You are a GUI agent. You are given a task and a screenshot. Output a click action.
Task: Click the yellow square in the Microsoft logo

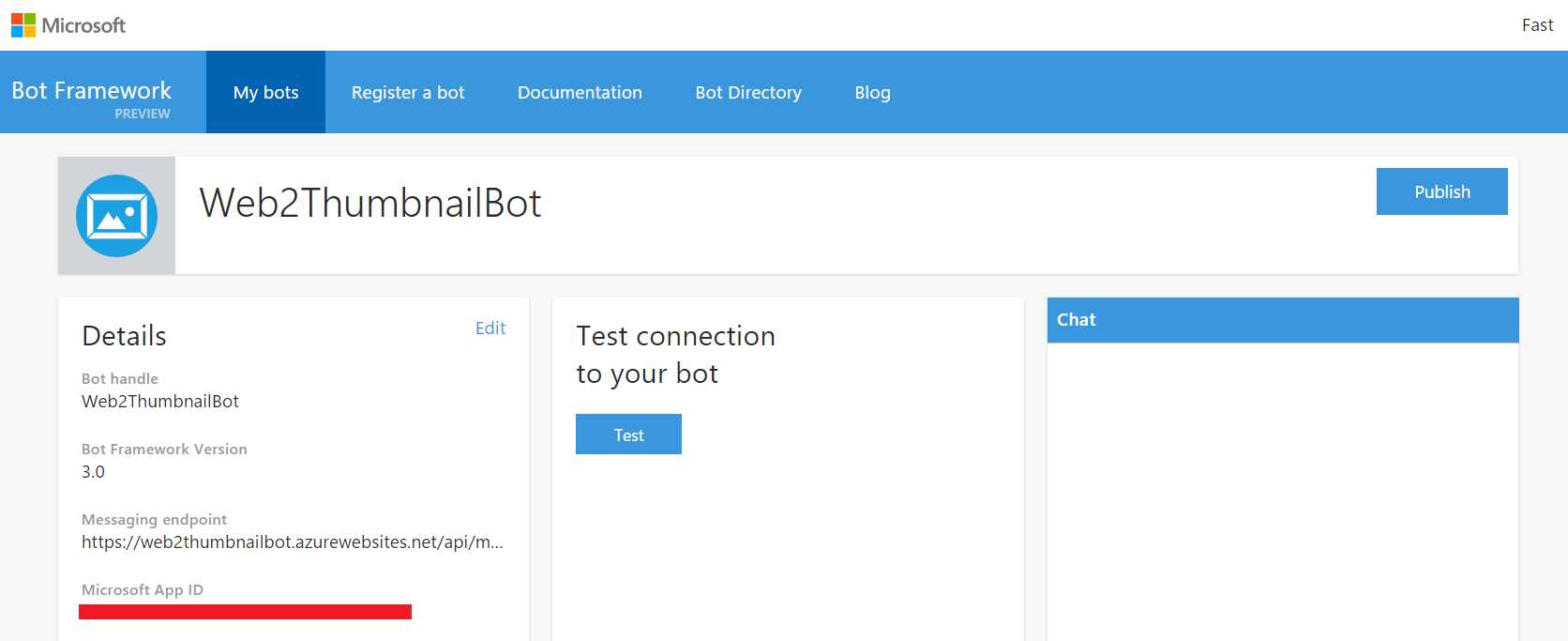point(30,31)
